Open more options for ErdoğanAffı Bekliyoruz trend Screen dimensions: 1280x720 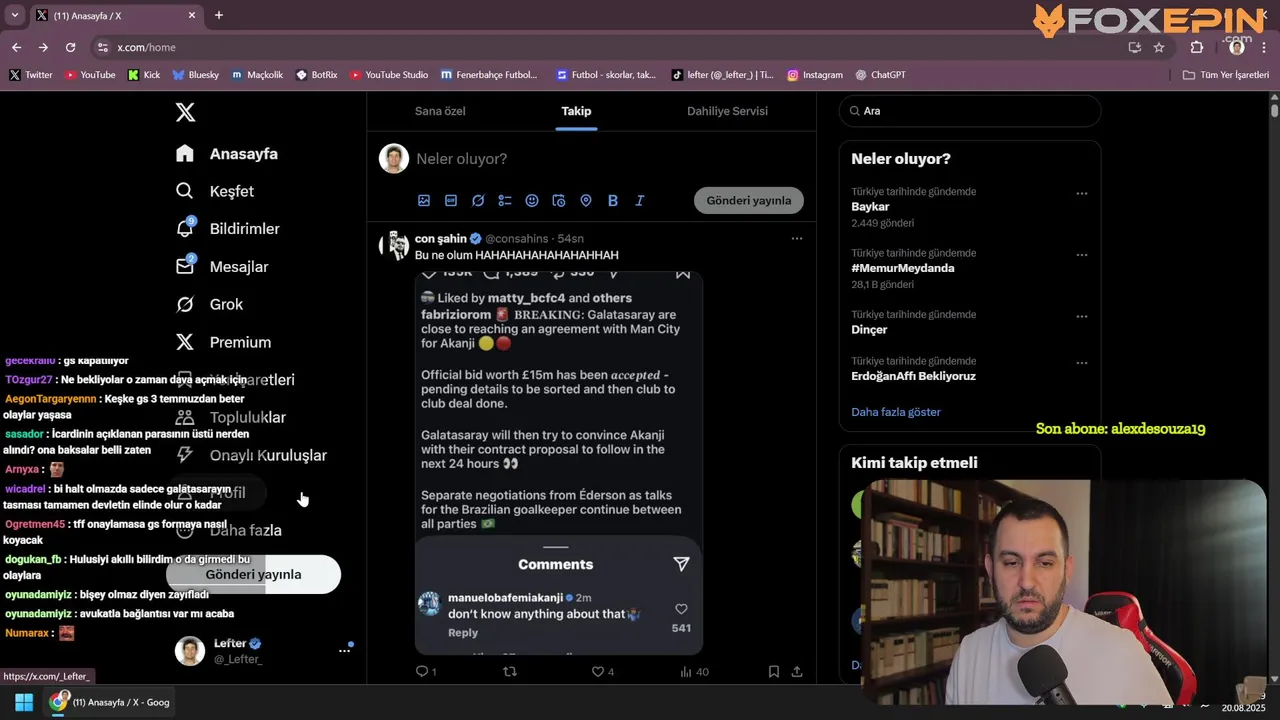point(1081,363)
